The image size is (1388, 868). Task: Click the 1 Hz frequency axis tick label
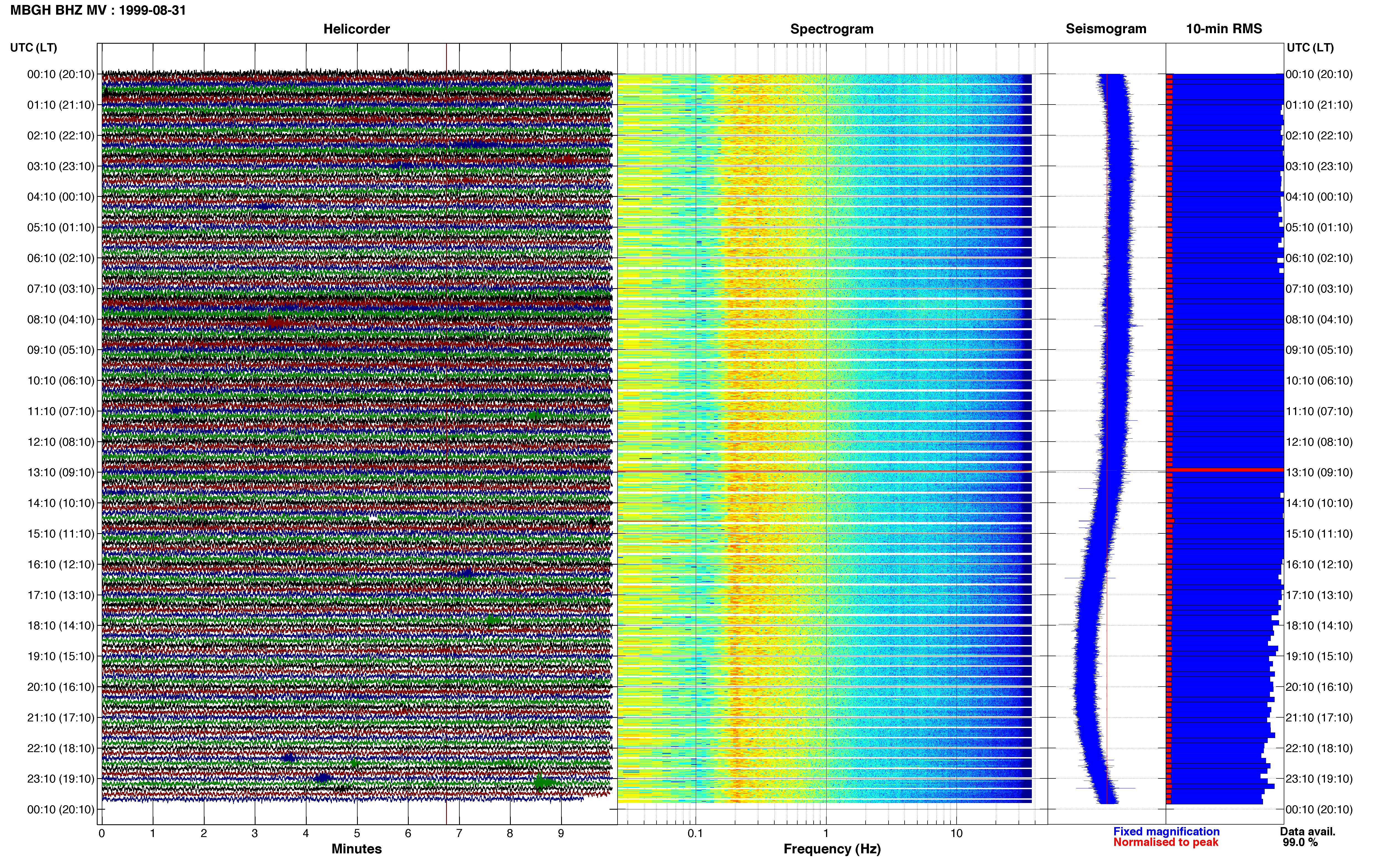click(x=826, y=833)
